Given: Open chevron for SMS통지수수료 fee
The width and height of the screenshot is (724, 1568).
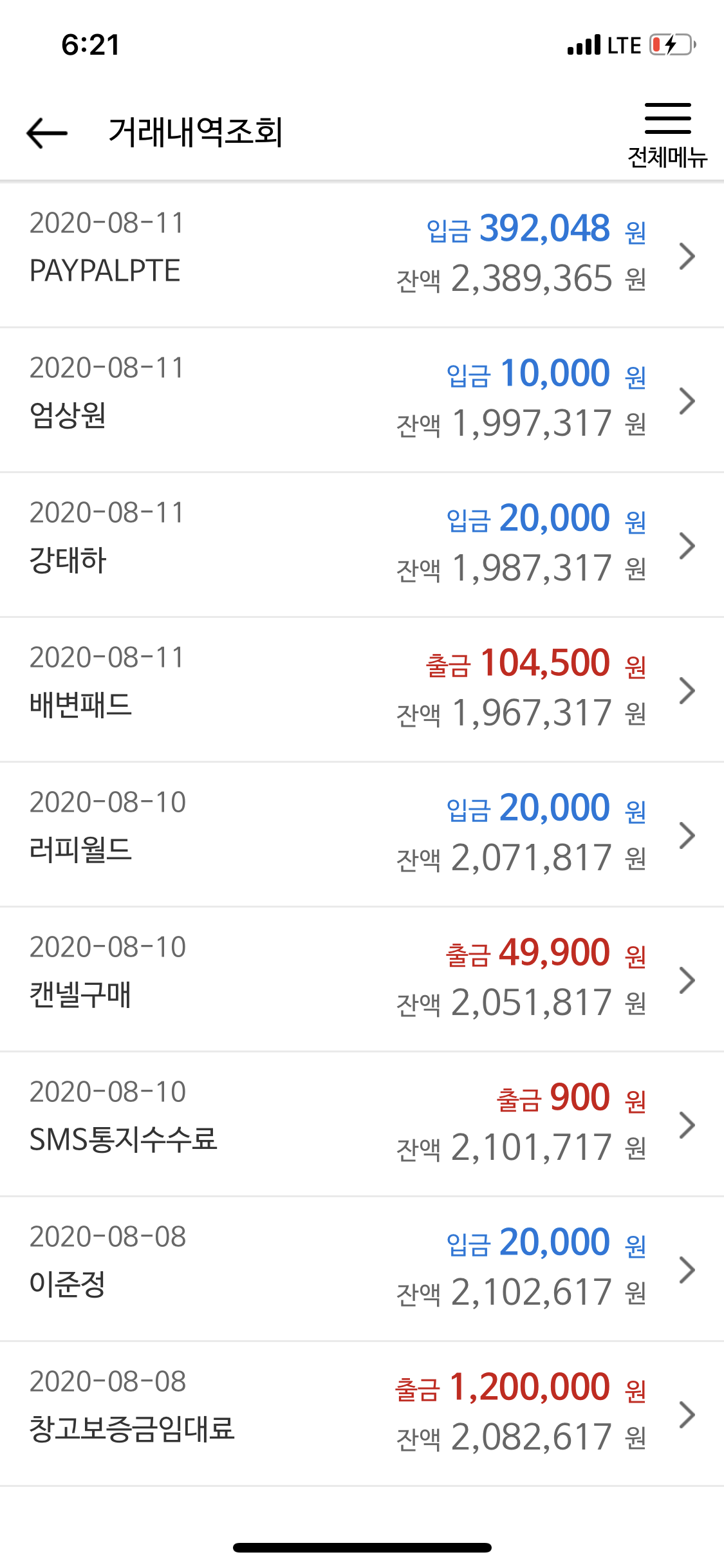Looking at the screenshot, I should coord(687,1125).
